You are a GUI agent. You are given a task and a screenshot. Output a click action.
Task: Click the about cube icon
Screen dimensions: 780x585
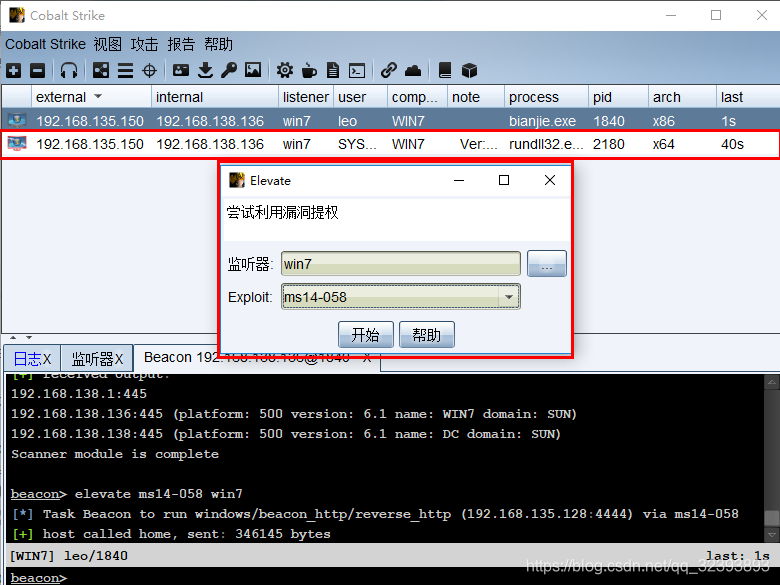tap(469, 71)
